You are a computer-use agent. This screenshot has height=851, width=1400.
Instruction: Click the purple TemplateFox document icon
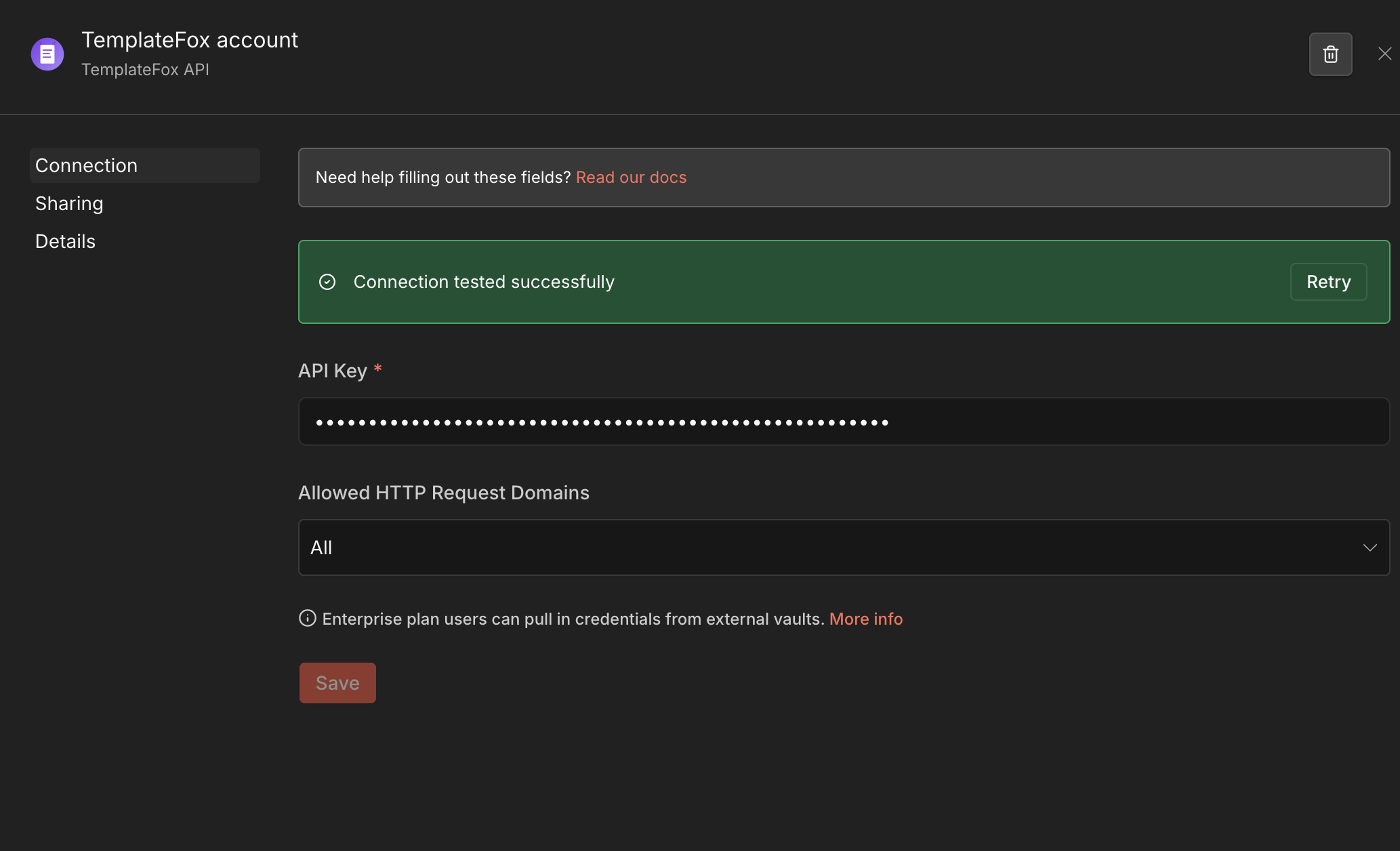(47, 54)
